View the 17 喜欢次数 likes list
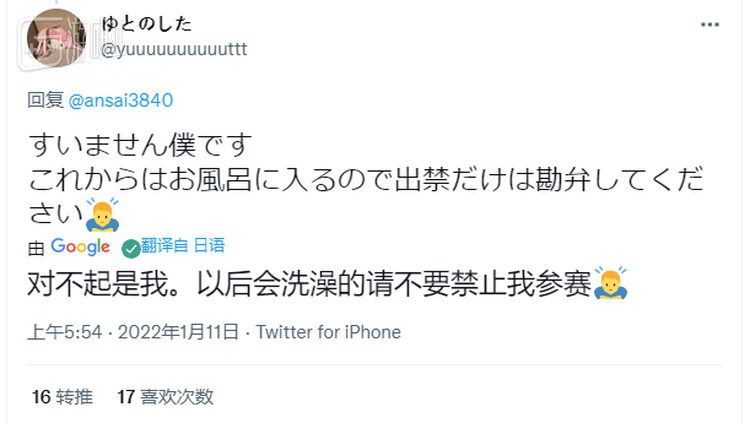 [x=165, y=397]
